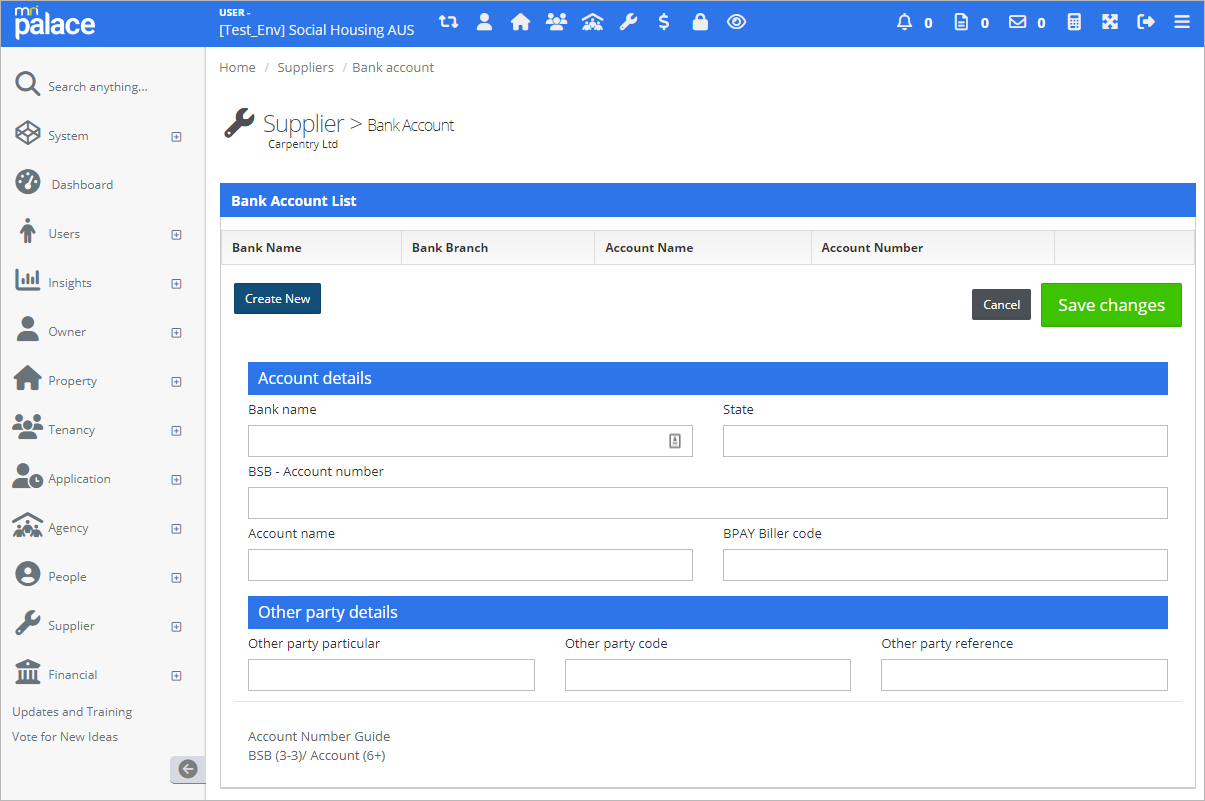Expand the Owner menu plus icon

[176, 333]
